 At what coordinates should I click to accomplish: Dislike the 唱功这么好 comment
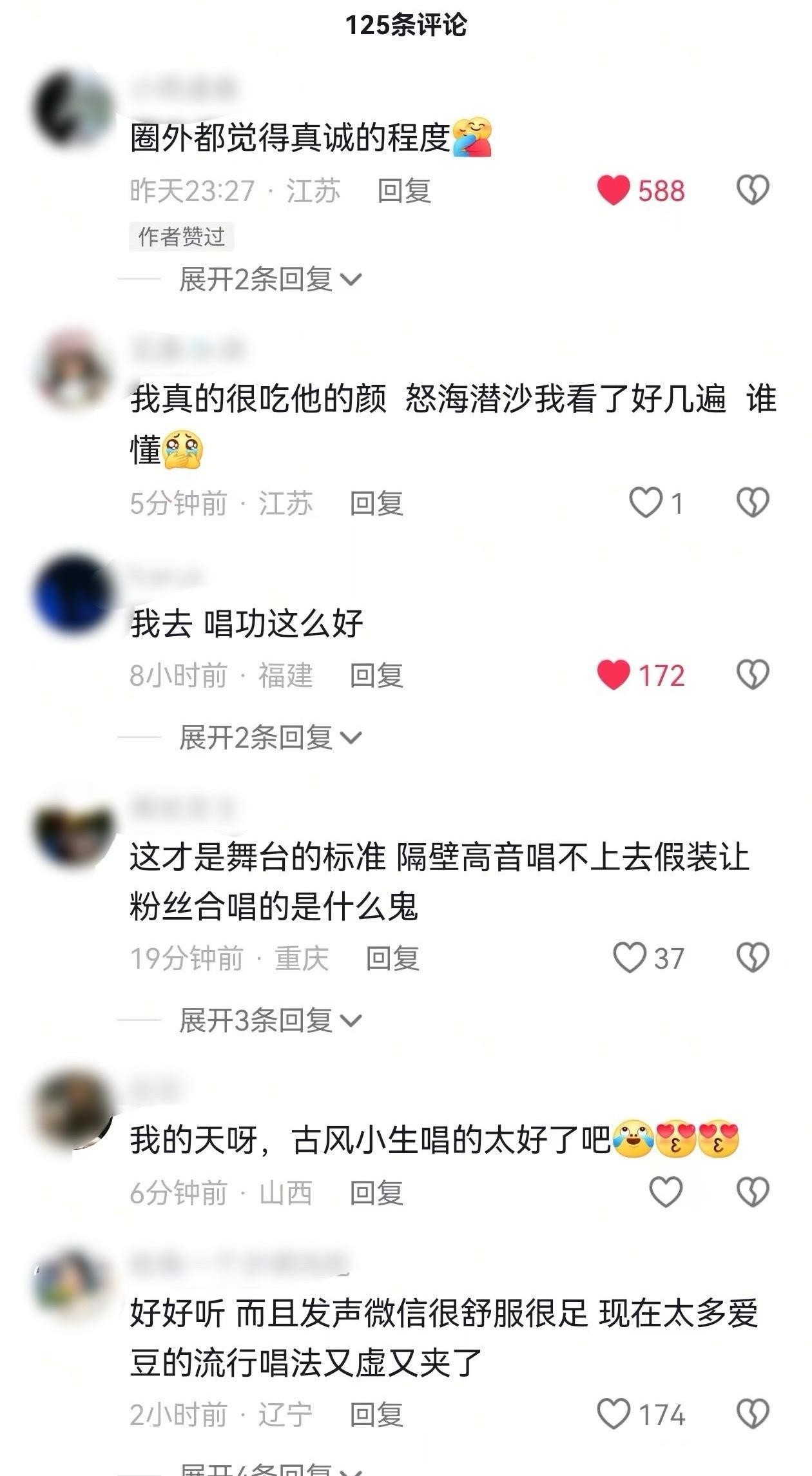(753, 675)
